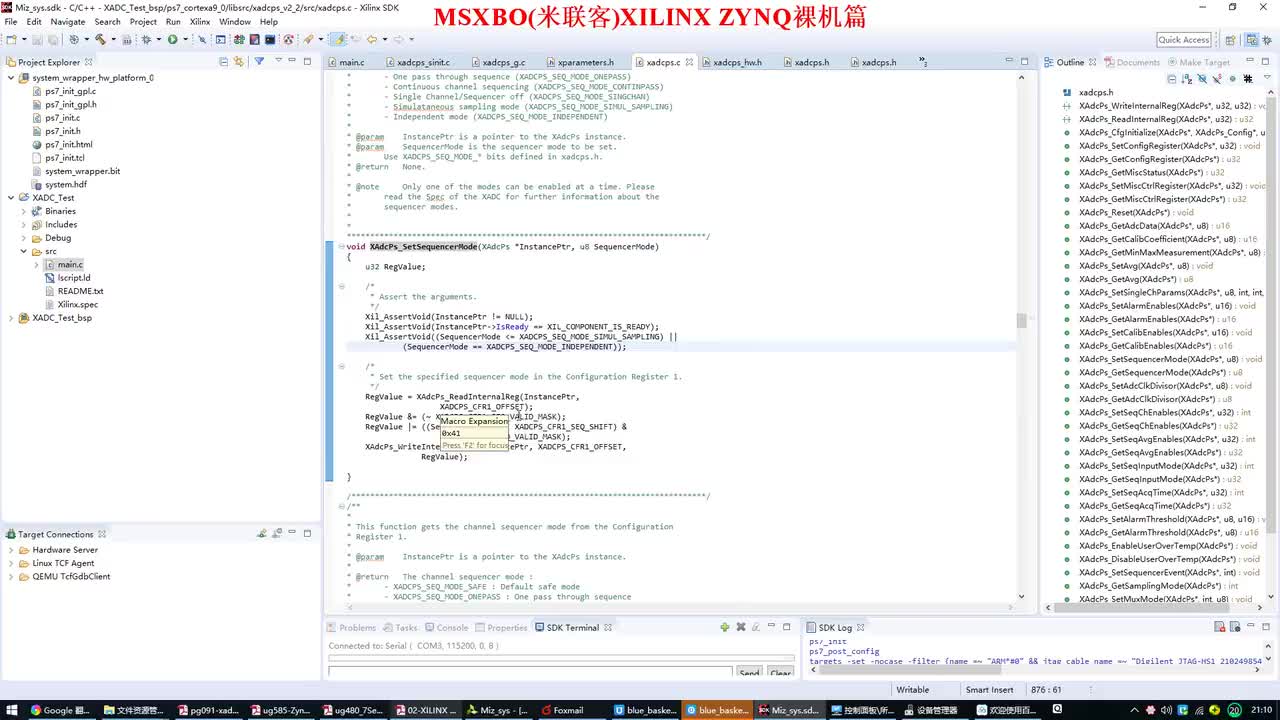Viewport: 1280px width, 720px height.
Task: Open the Navigate menu
Action: tap(68, 21)
